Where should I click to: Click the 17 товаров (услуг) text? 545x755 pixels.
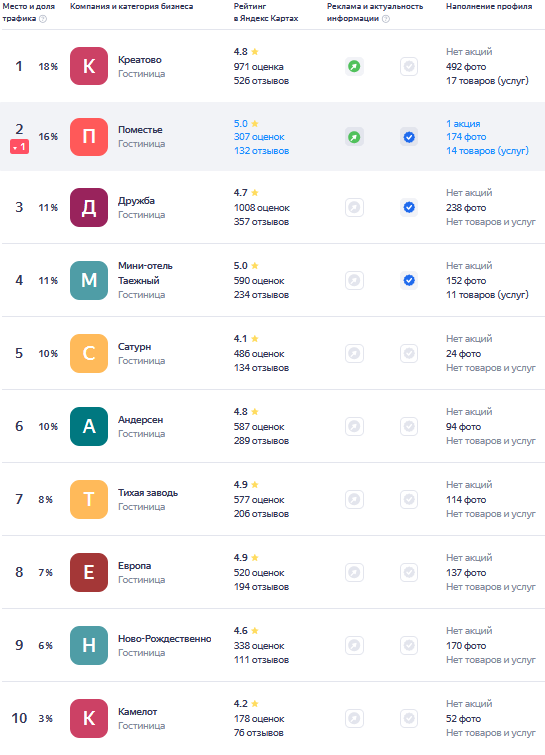[487, 81]
